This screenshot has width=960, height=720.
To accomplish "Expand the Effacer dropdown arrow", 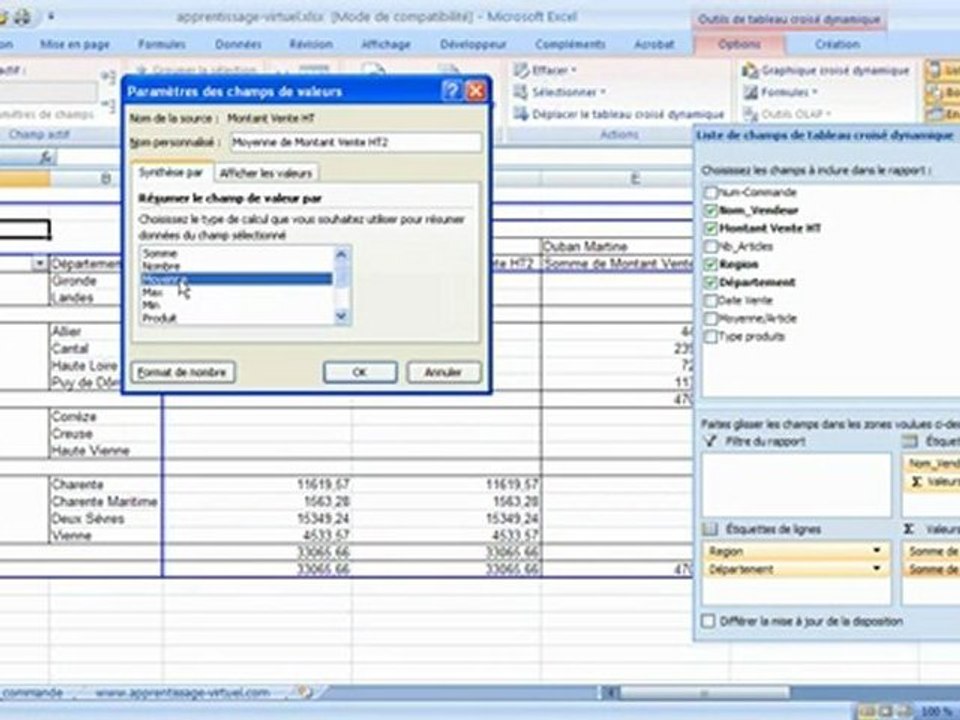I will coord(574,70).
